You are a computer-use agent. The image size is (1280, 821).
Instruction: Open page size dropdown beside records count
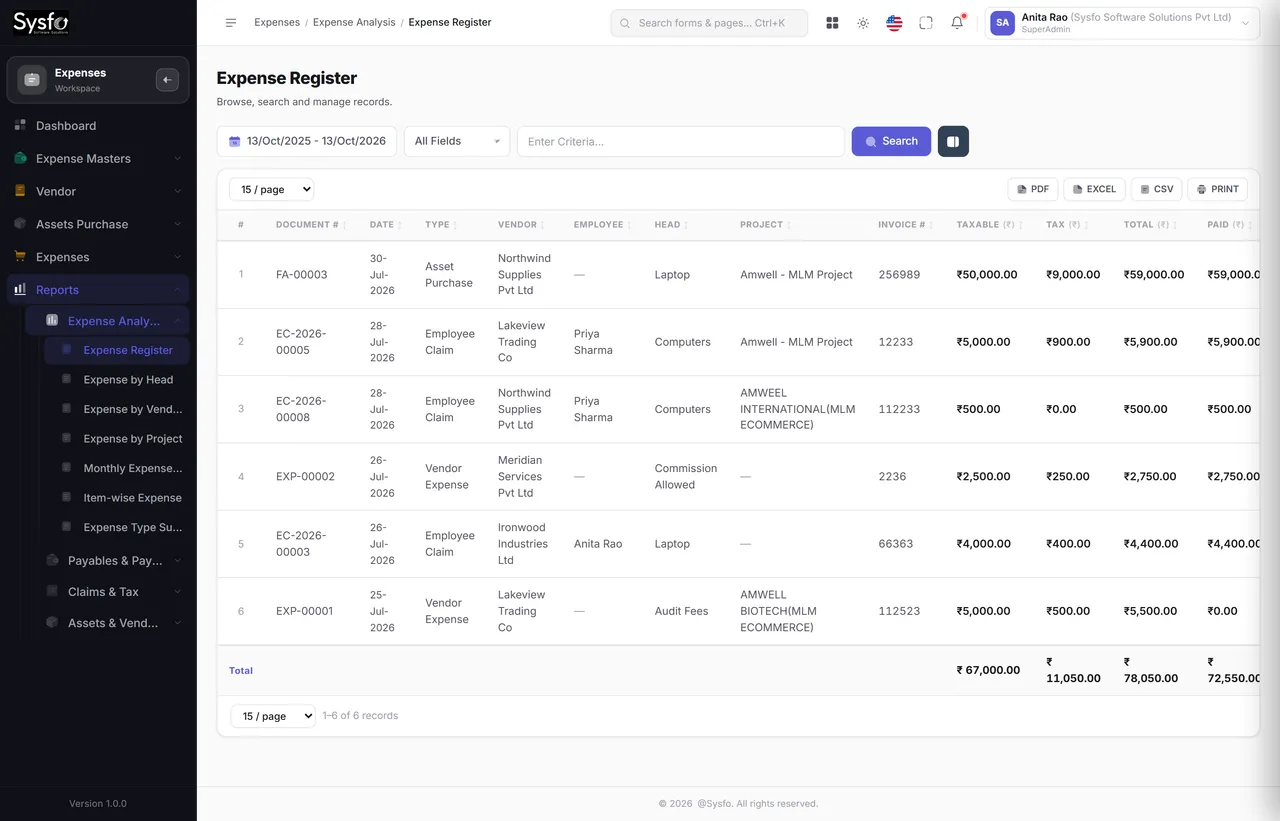coord(273,716)
